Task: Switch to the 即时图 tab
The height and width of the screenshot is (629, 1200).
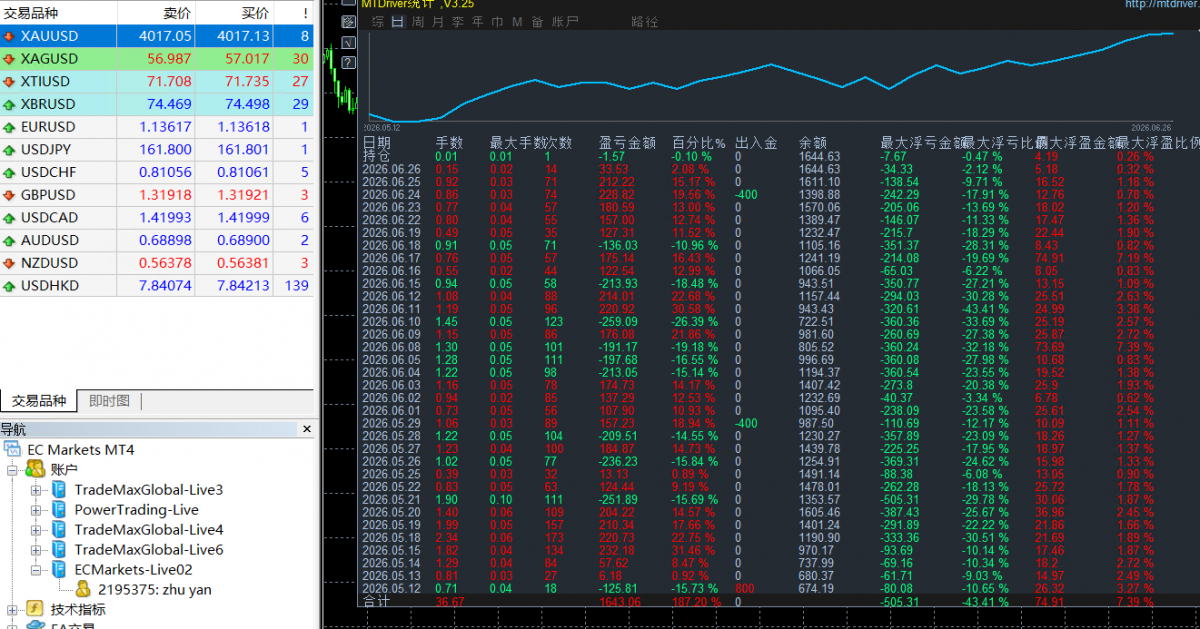Action: (109, 401)
